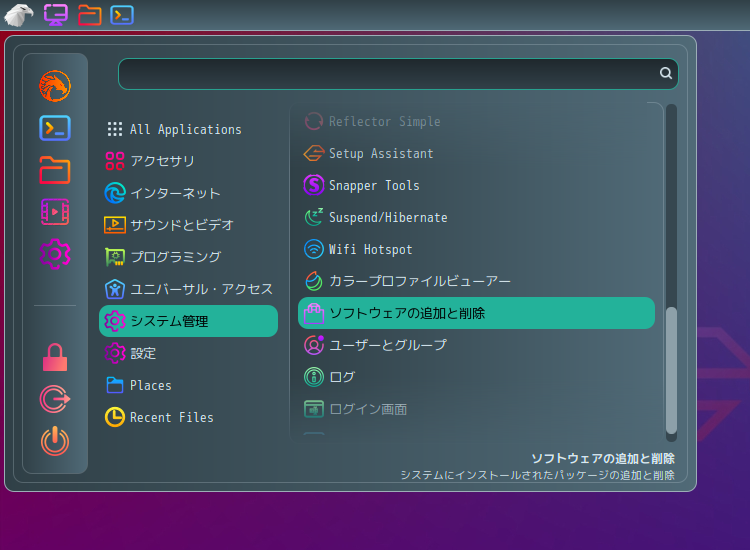Screen dimensions: 750x550
Task: Open カラープロファイルビューアー
Action: coord(476,281)
